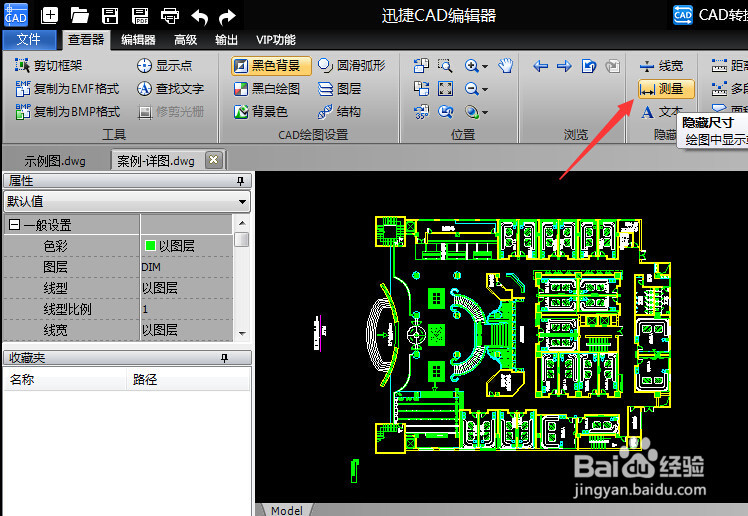Close the 案例-详图.dwg tab
Viewport: 748px width, 516px height.
tap(214, 160)
